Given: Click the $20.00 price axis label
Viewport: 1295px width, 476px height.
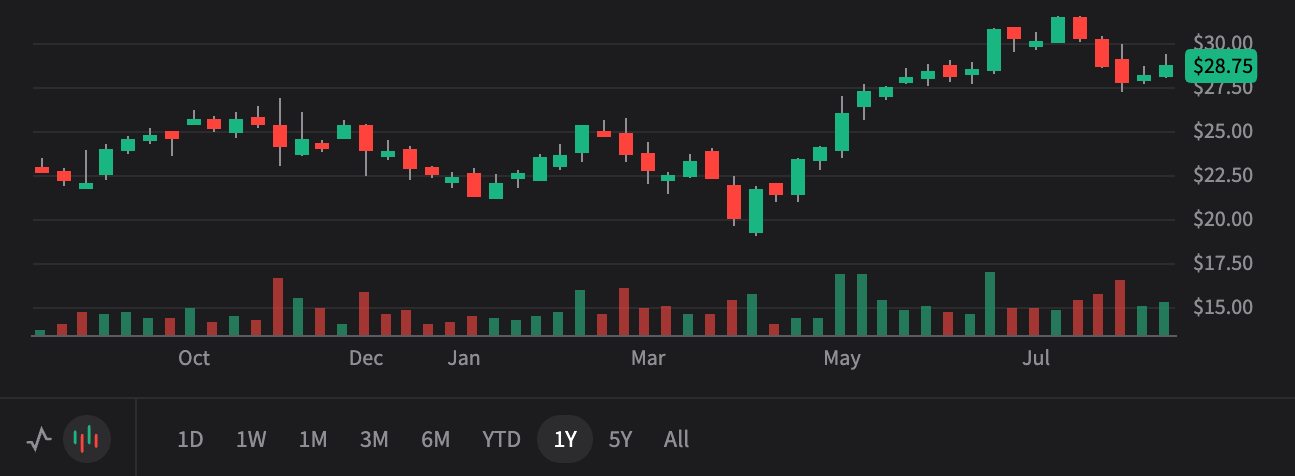Looking at the screenshot, I should click(x=1223, y=219).
